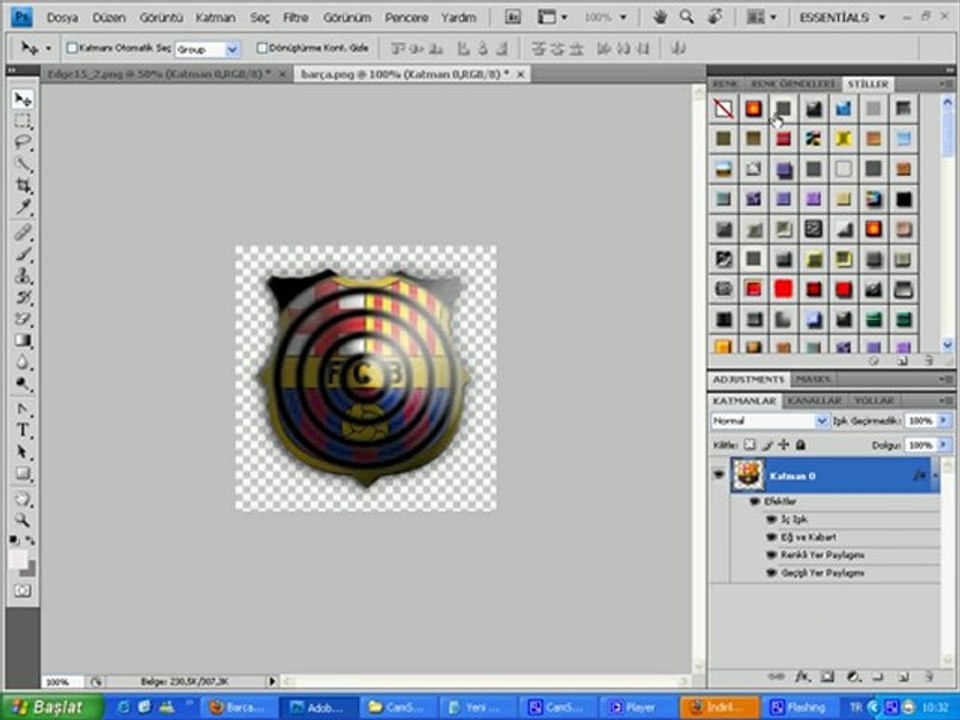
Task: Select the 3D Rotate tool
Action: (x=23, y=498)
